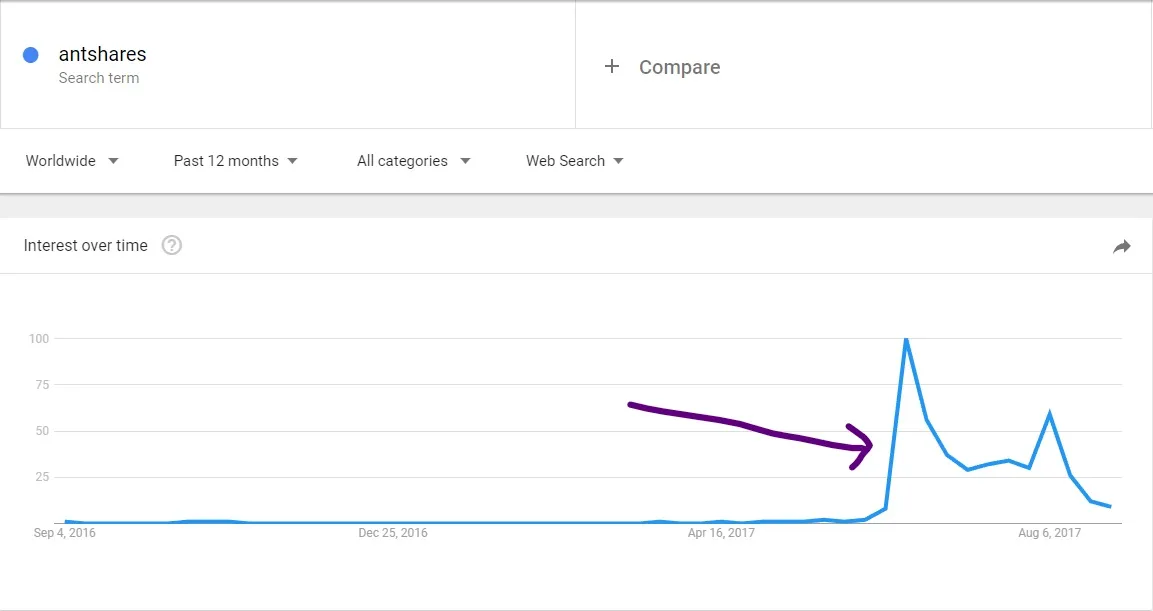Edit the antshares search term

102,54
